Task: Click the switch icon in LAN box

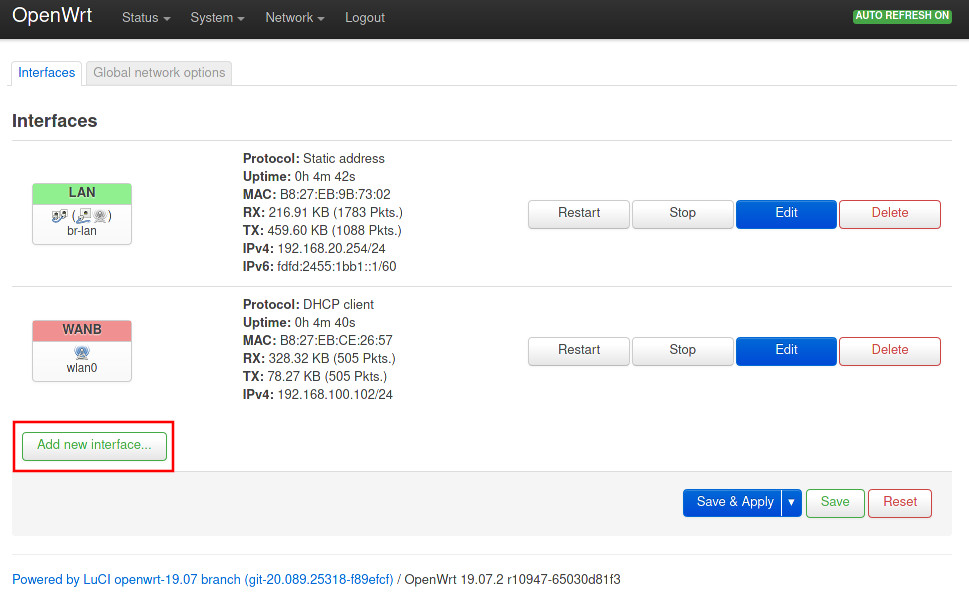Action: [59, 216]
